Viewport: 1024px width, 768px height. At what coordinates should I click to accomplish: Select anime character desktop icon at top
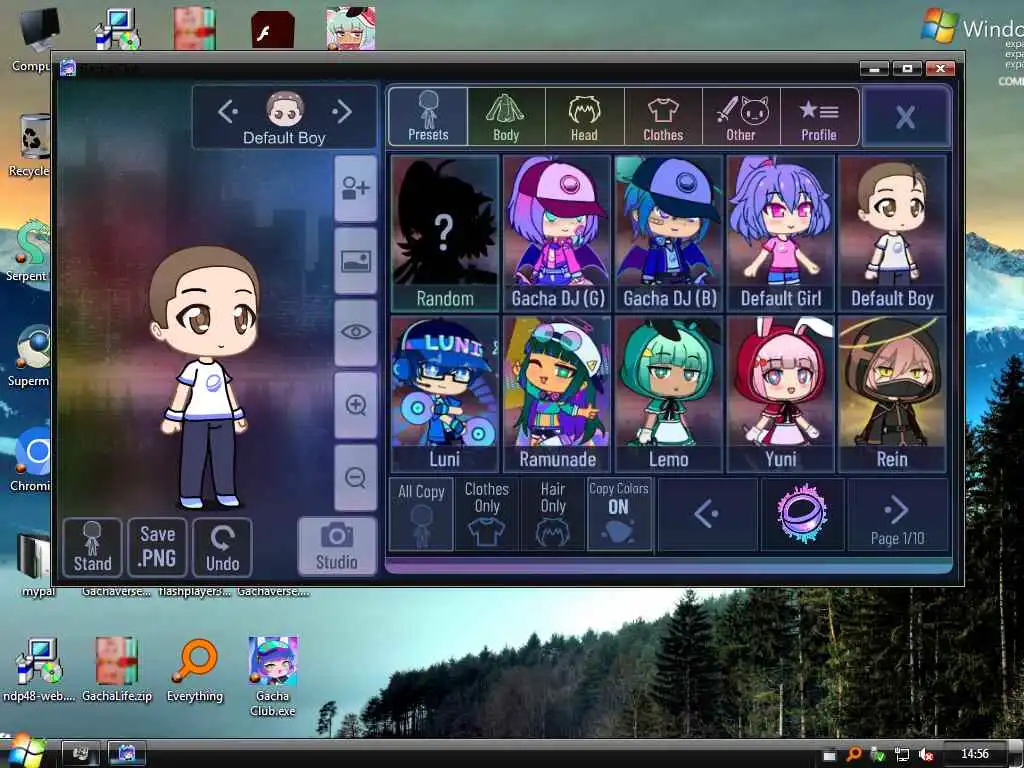click(x=351, y=28)
